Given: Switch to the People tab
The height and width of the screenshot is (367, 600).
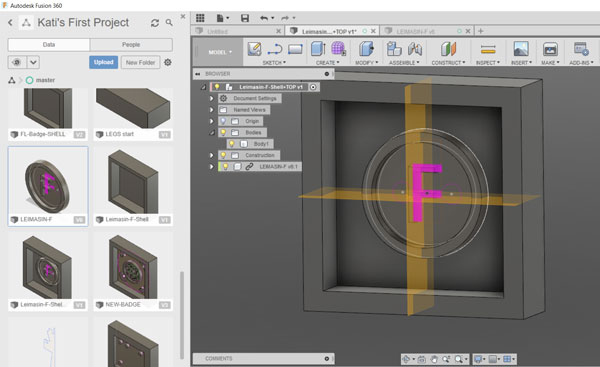Looking at the screenshot, I should point(131,45).
